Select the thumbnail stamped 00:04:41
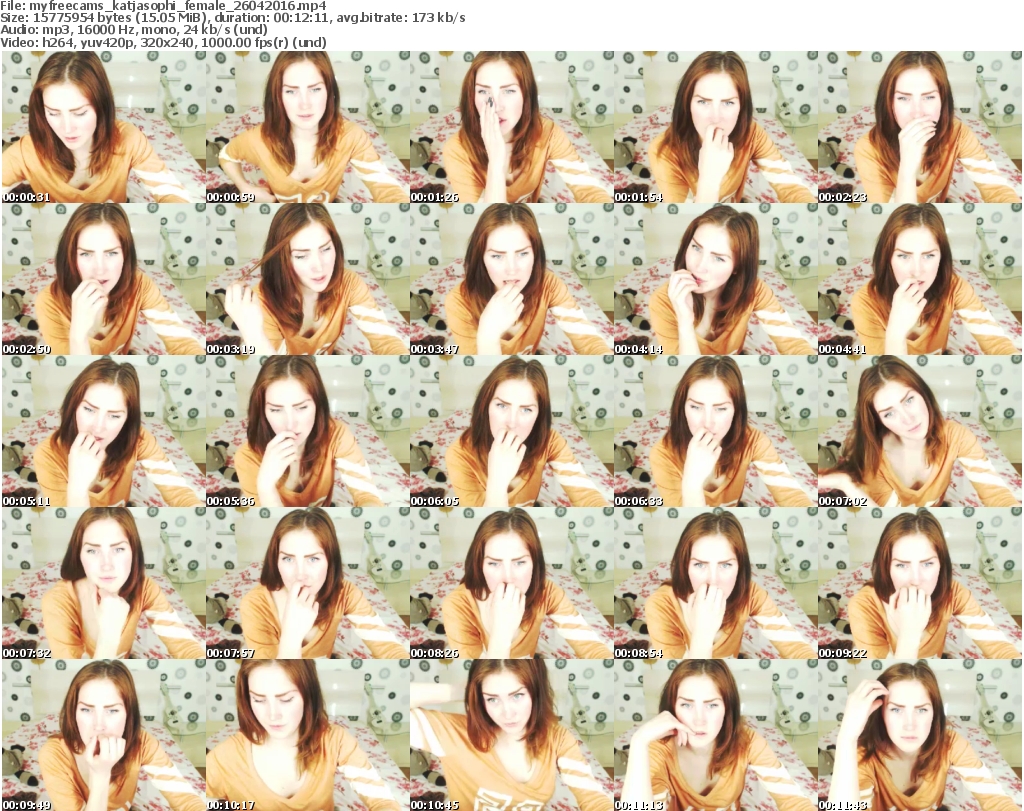 tap(920, 279)
